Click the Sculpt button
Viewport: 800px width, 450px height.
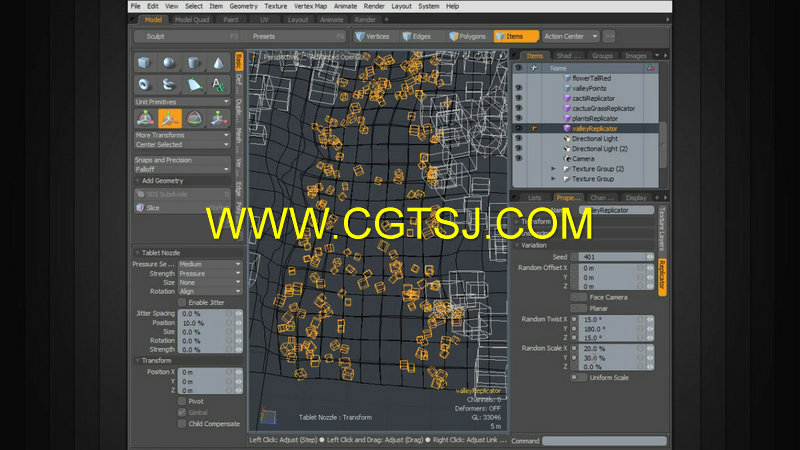click(187, 36)
